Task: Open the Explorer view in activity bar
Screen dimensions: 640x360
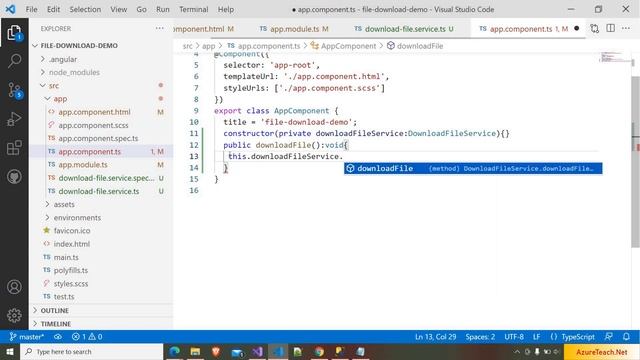Action: 14,33
